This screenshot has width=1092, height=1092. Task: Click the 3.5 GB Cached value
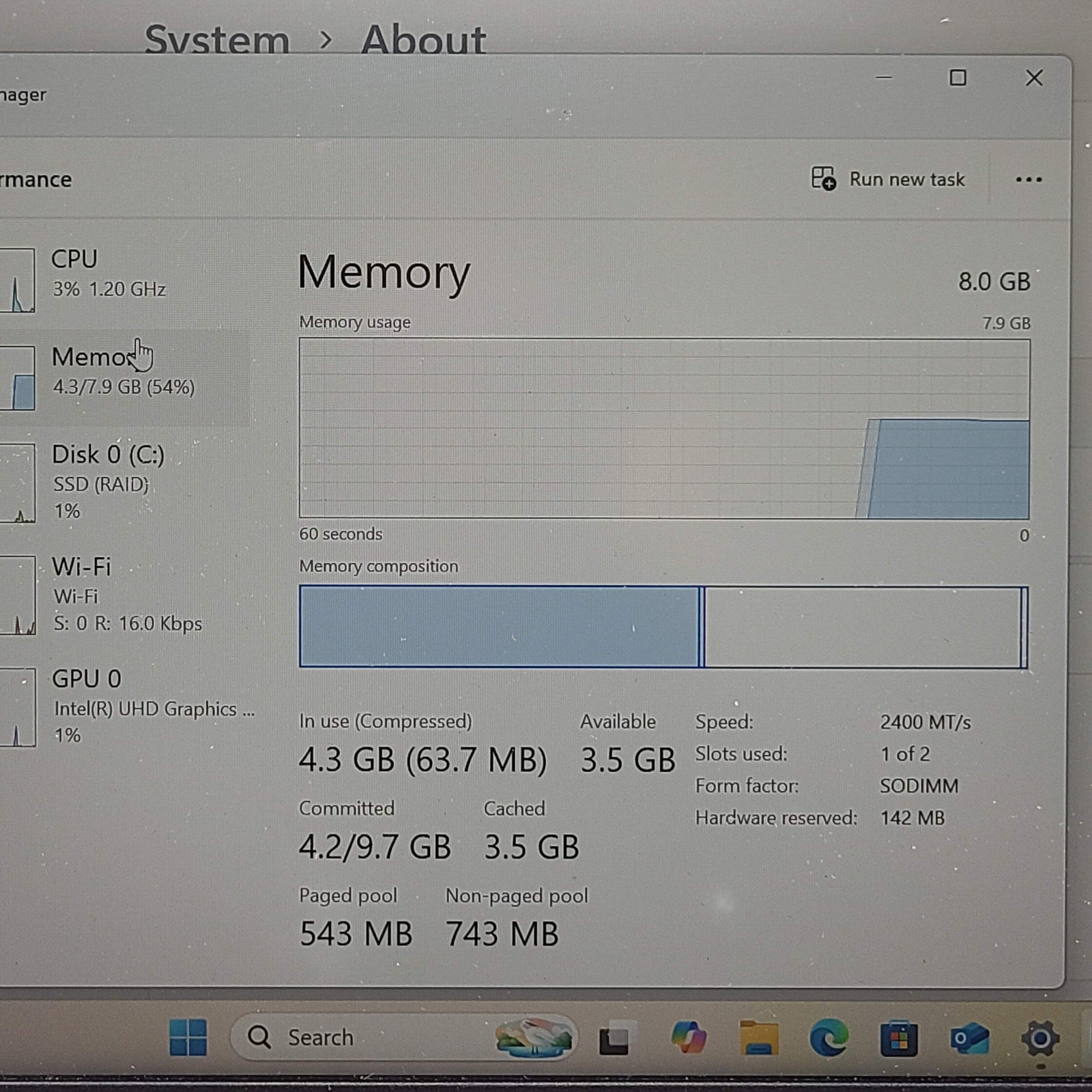point(532,847)
